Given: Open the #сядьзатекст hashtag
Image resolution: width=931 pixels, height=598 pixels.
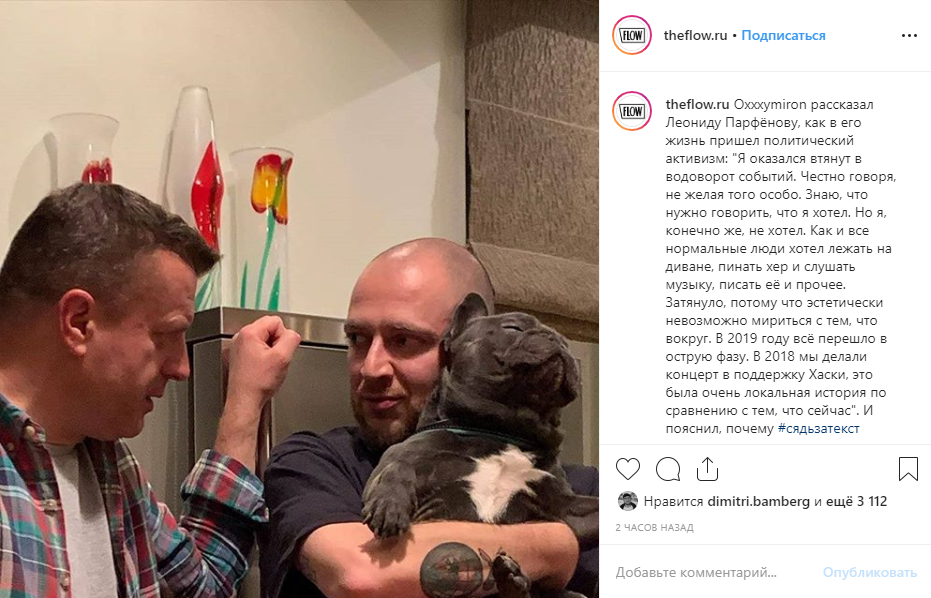Looking at the screenshot, I should [818, 429].
